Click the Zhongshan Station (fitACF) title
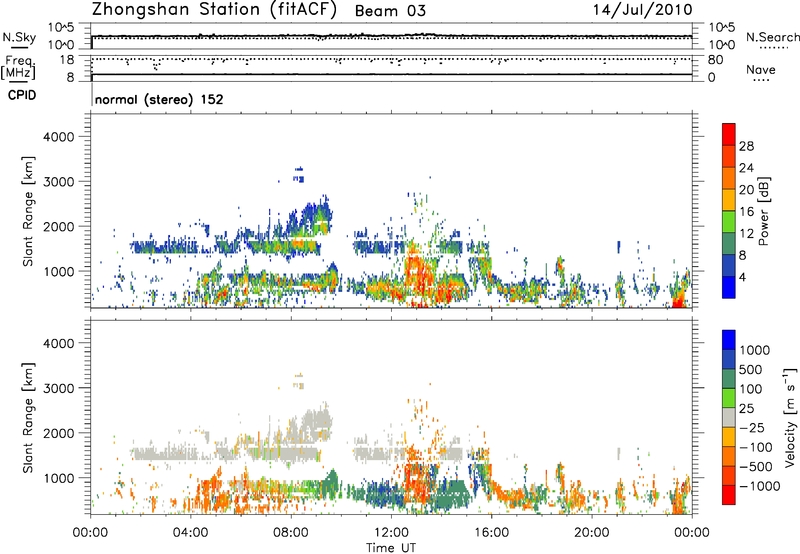800x554 pixels. click(x=214, y=10)
